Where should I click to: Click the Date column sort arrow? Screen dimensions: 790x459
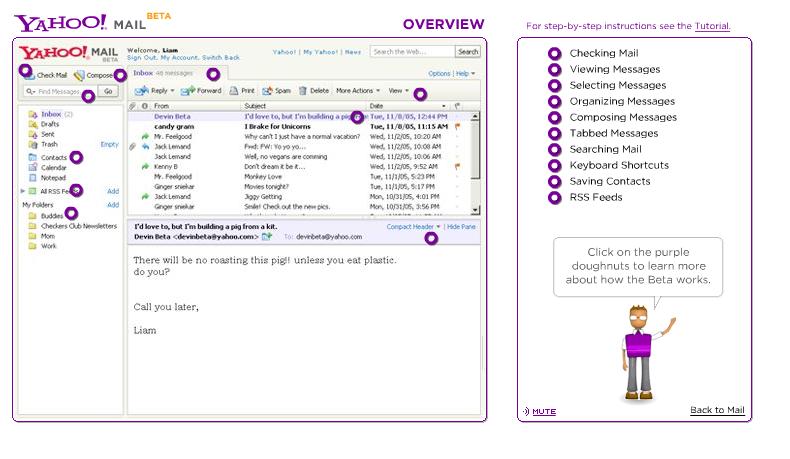tap(444, 106)
